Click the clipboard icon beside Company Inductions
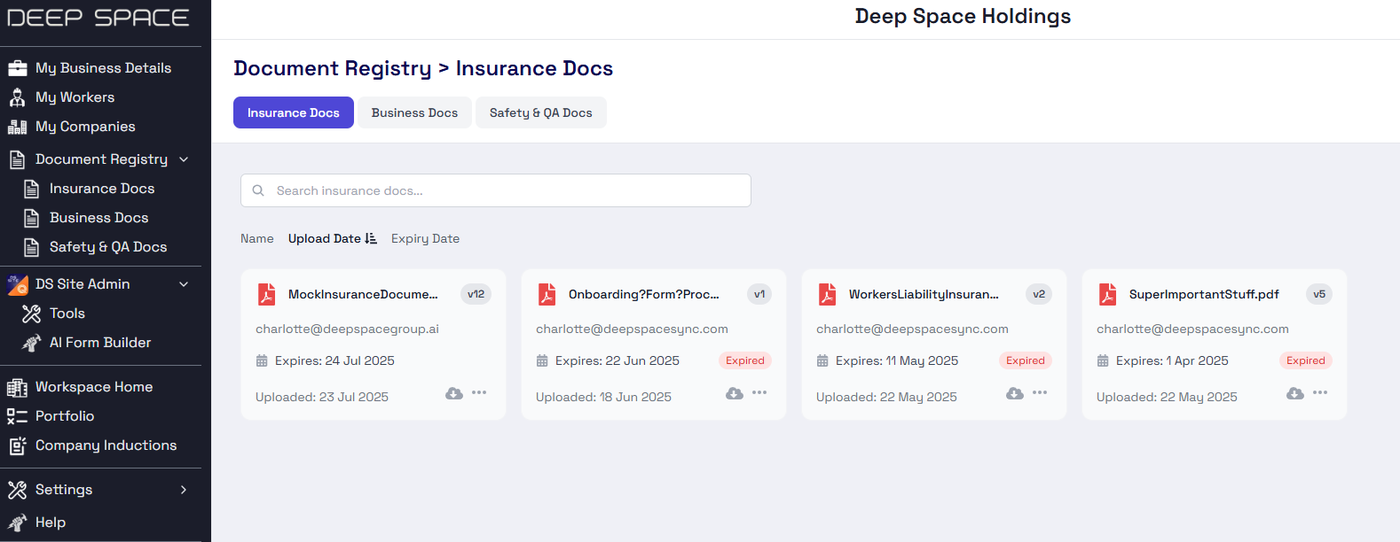The image size is (1400, 542). click(17, 446)
